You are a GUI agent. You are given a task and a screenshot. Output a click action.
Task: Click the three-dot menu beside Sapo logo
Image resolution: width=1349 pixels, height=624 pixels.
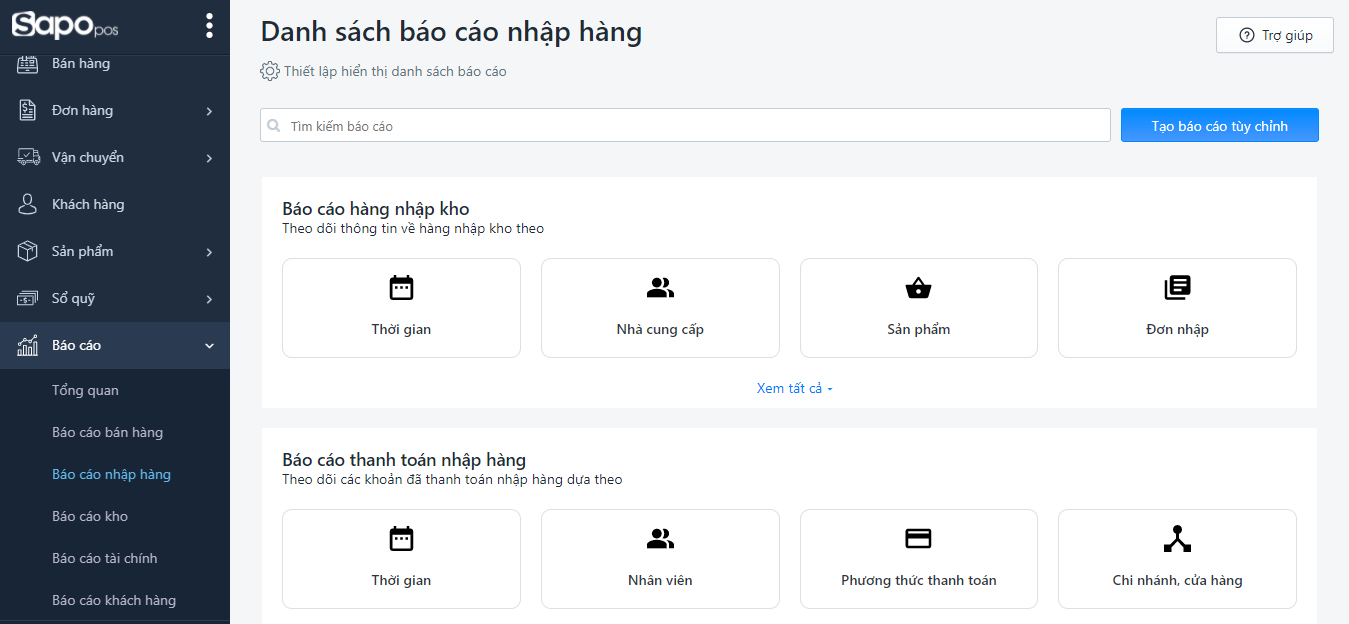click(x=209, y=26)
